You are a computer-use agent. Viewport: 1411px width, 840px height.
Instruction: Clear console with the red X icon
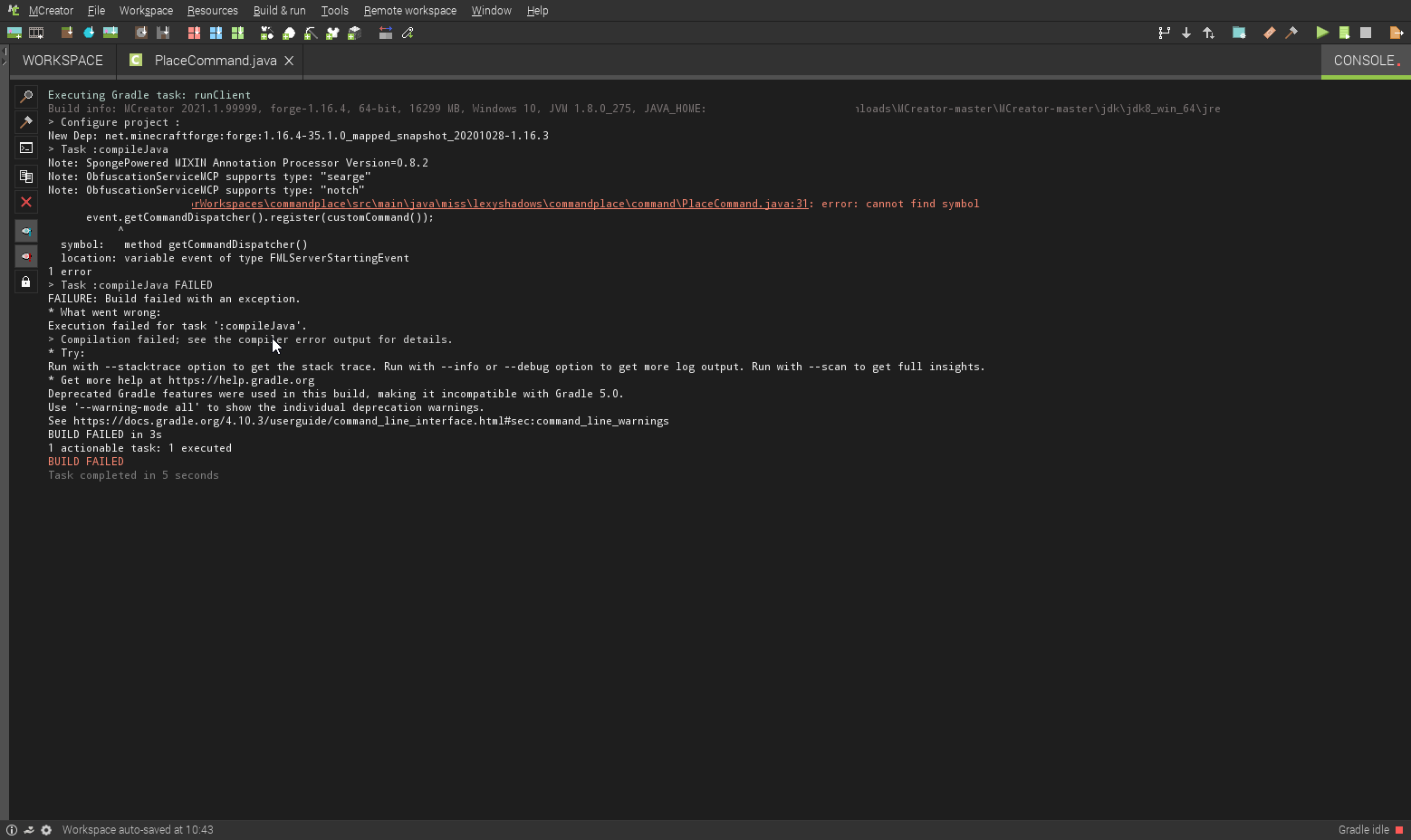point(26,202)
